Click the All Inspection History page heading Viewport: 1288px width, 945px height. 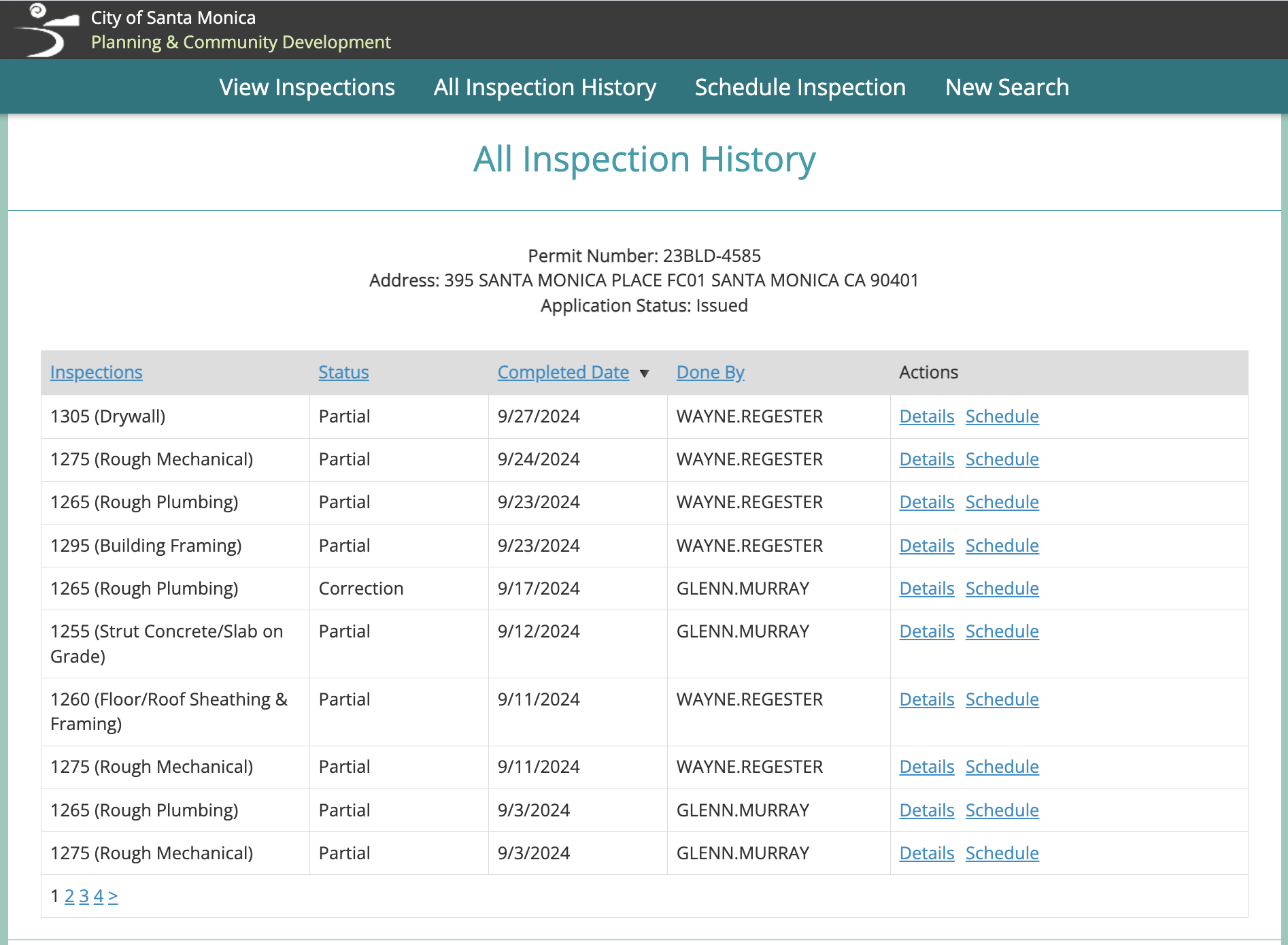(x=644, y=159)
